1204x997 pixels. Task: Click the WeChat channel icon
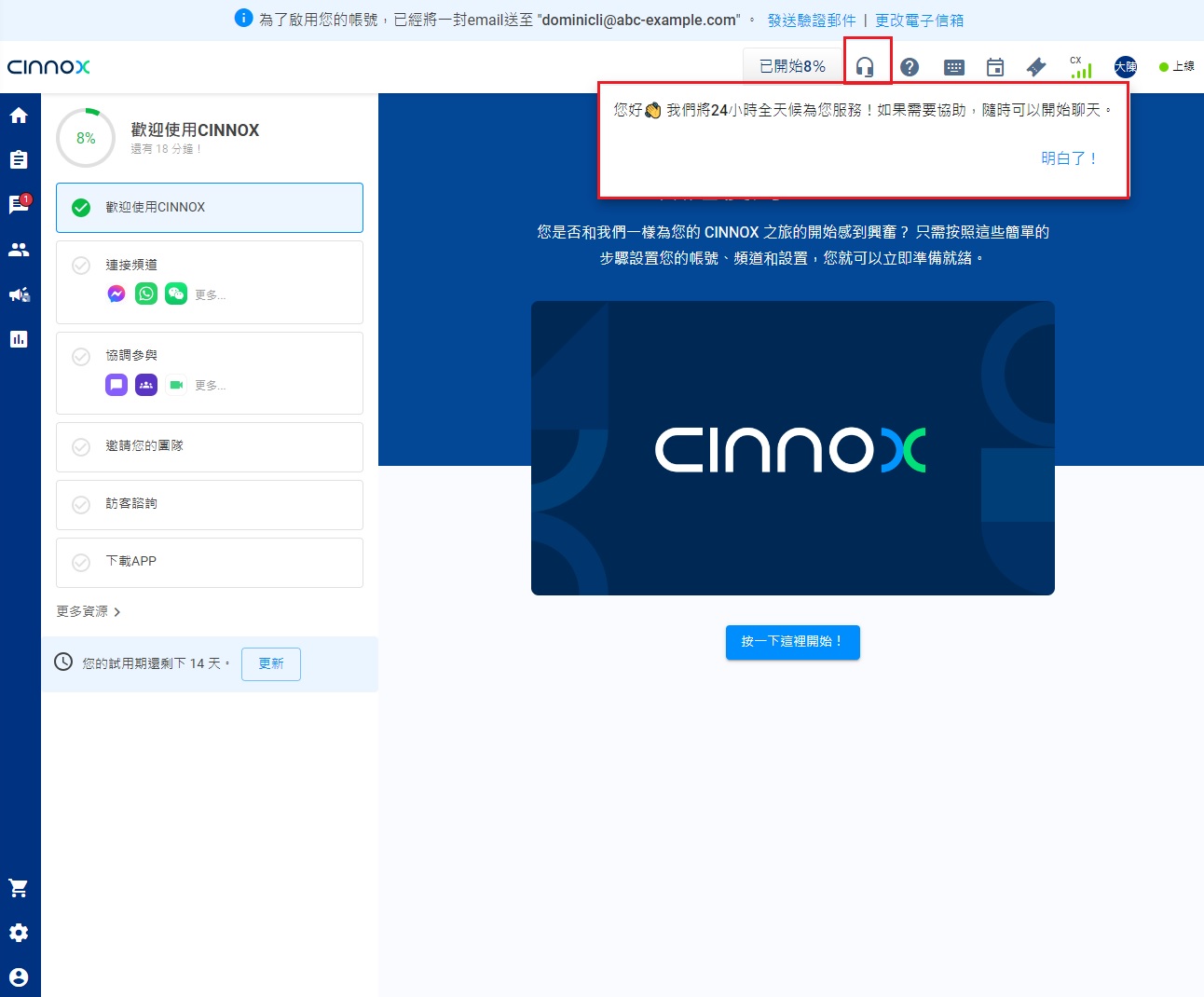[x=176, y=294]
